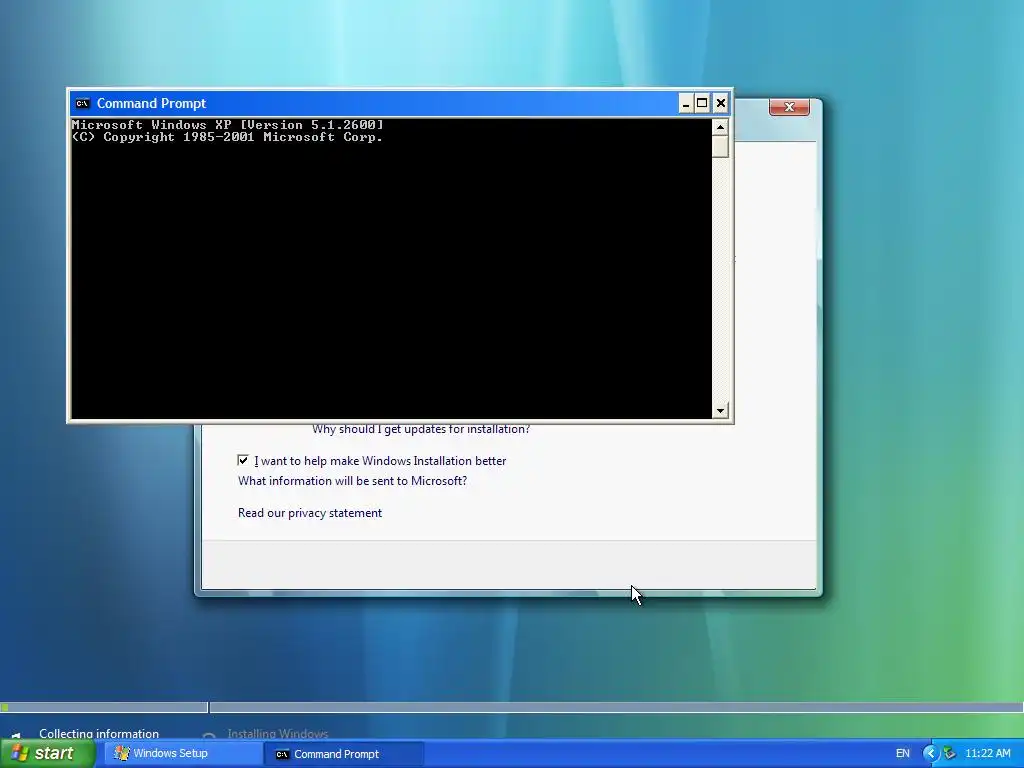The width and height of the screenshot is (1024, 768).
Task: Click the 11:22 AM clock
Action: pos(987,754)
